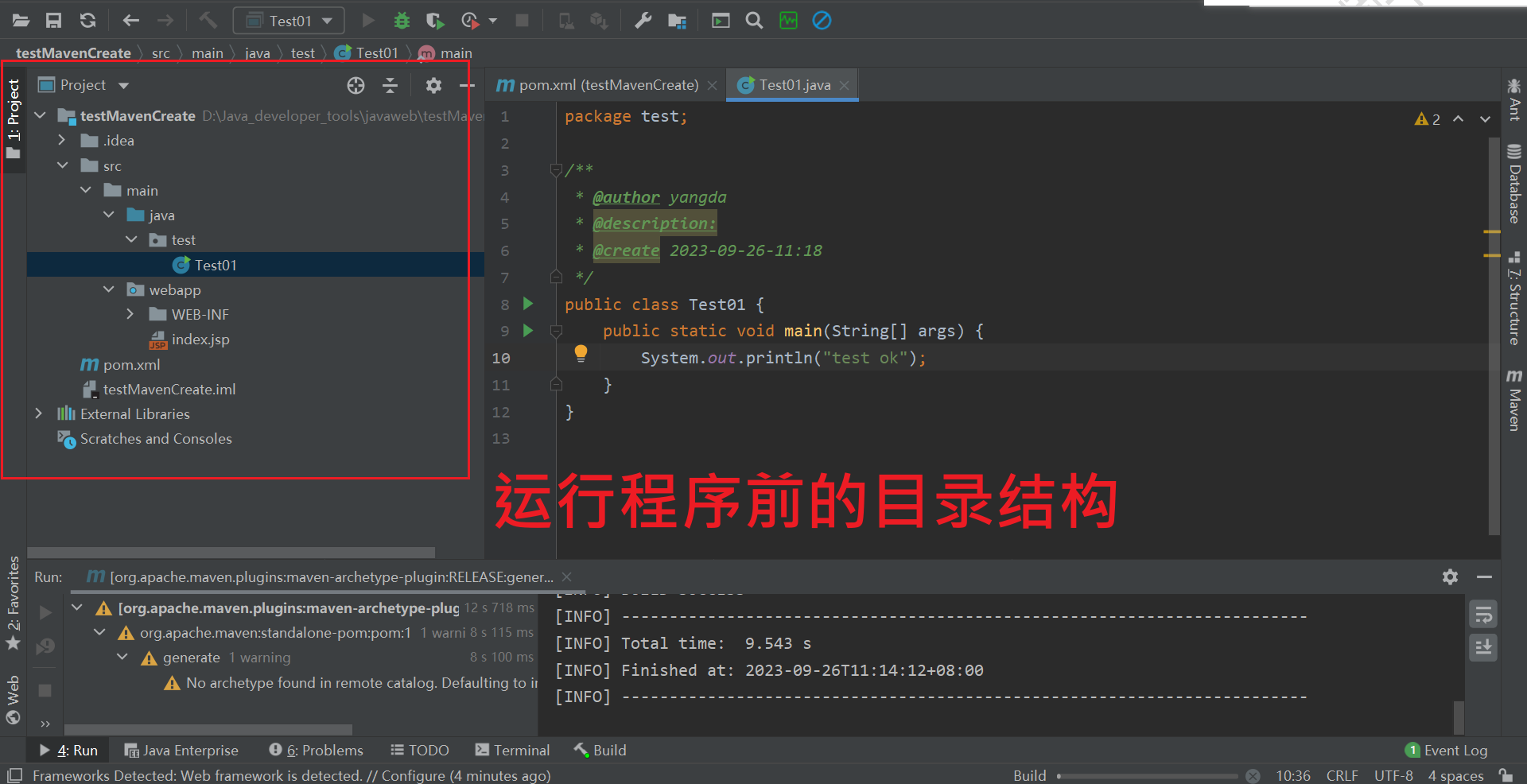The height and width of the screenshot is (784, 1527).
Task: Collapse the main folder in tree
Action: [85, 190]
